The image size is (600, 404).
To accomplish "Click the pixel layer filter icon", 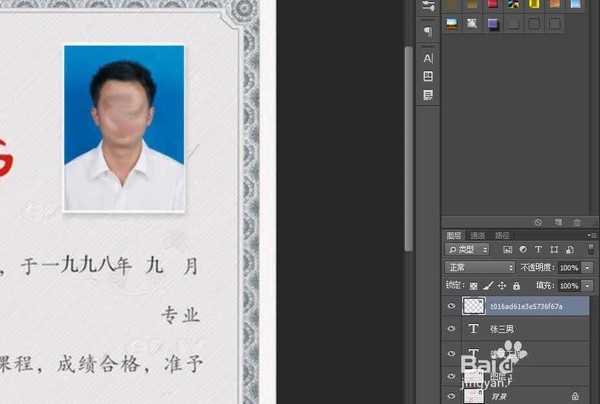I will [x=509, y=249].
